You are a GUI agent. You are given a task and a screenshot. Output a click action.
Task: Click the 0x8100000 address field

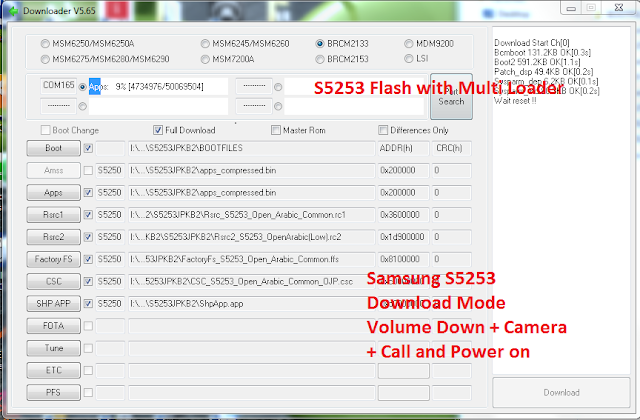tap(404, 259)
